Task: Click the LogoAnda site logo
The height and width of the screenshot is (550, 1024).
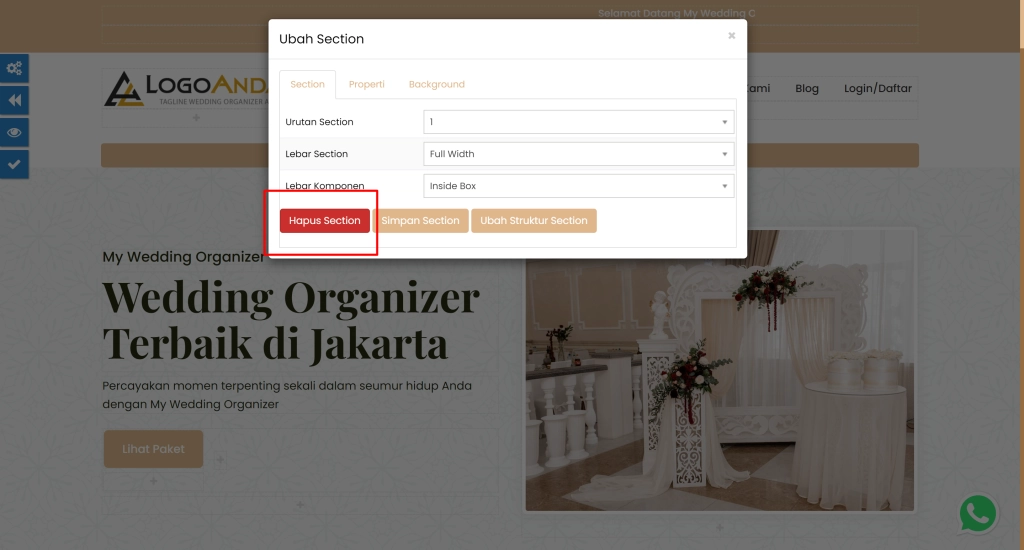Action: 186,89
